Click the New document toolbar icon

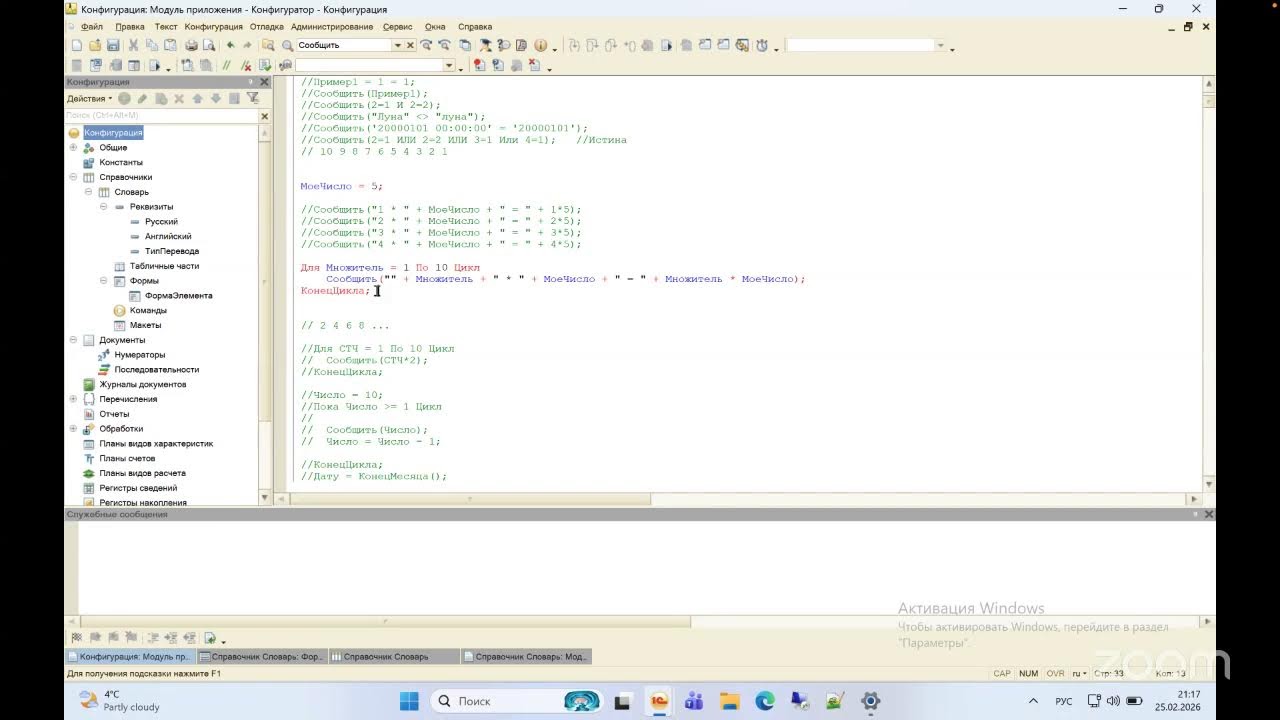[77, 45]
